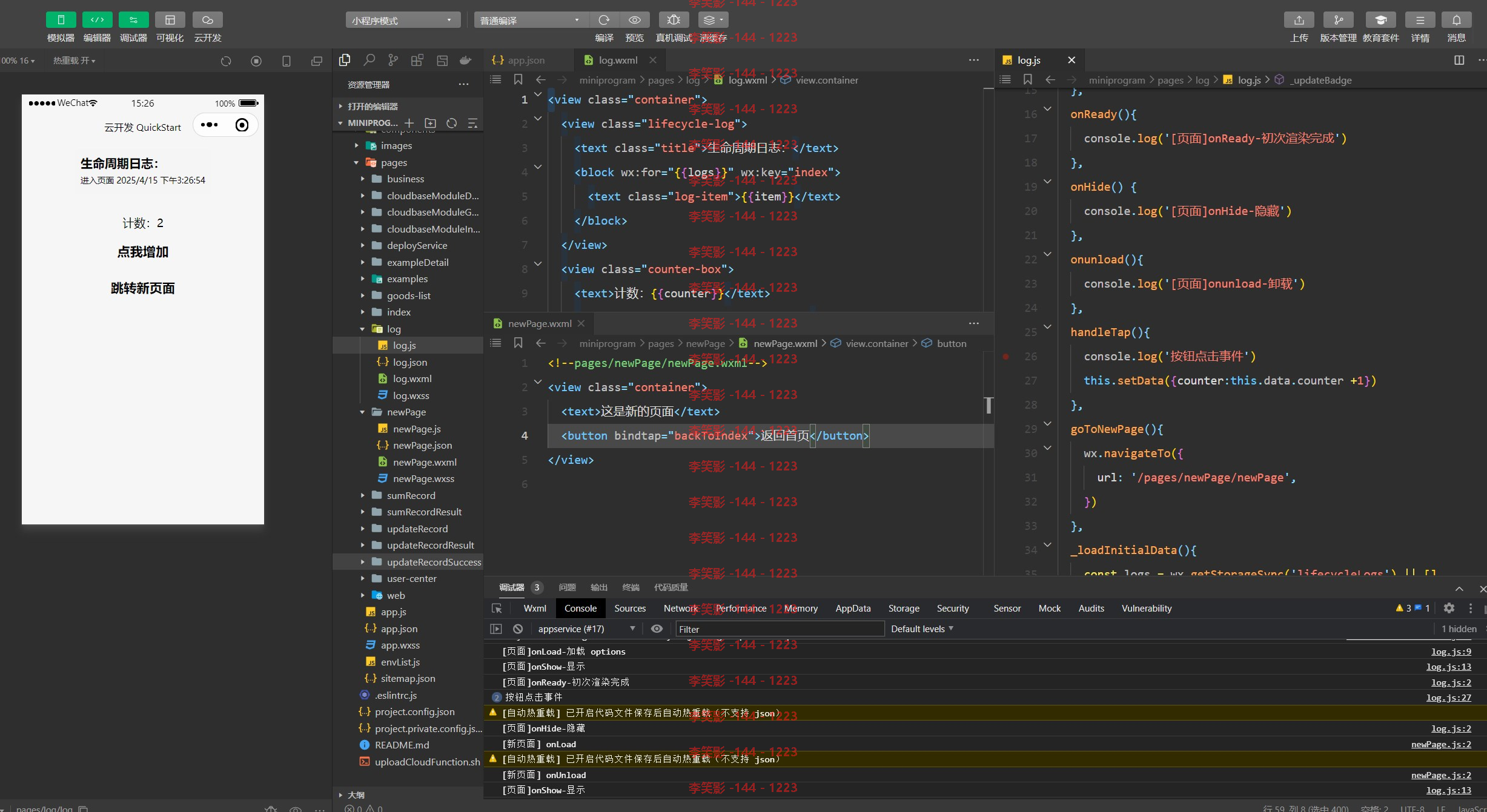Click simulator stop record icon
1487x812 pixels.
pos(256,61)
